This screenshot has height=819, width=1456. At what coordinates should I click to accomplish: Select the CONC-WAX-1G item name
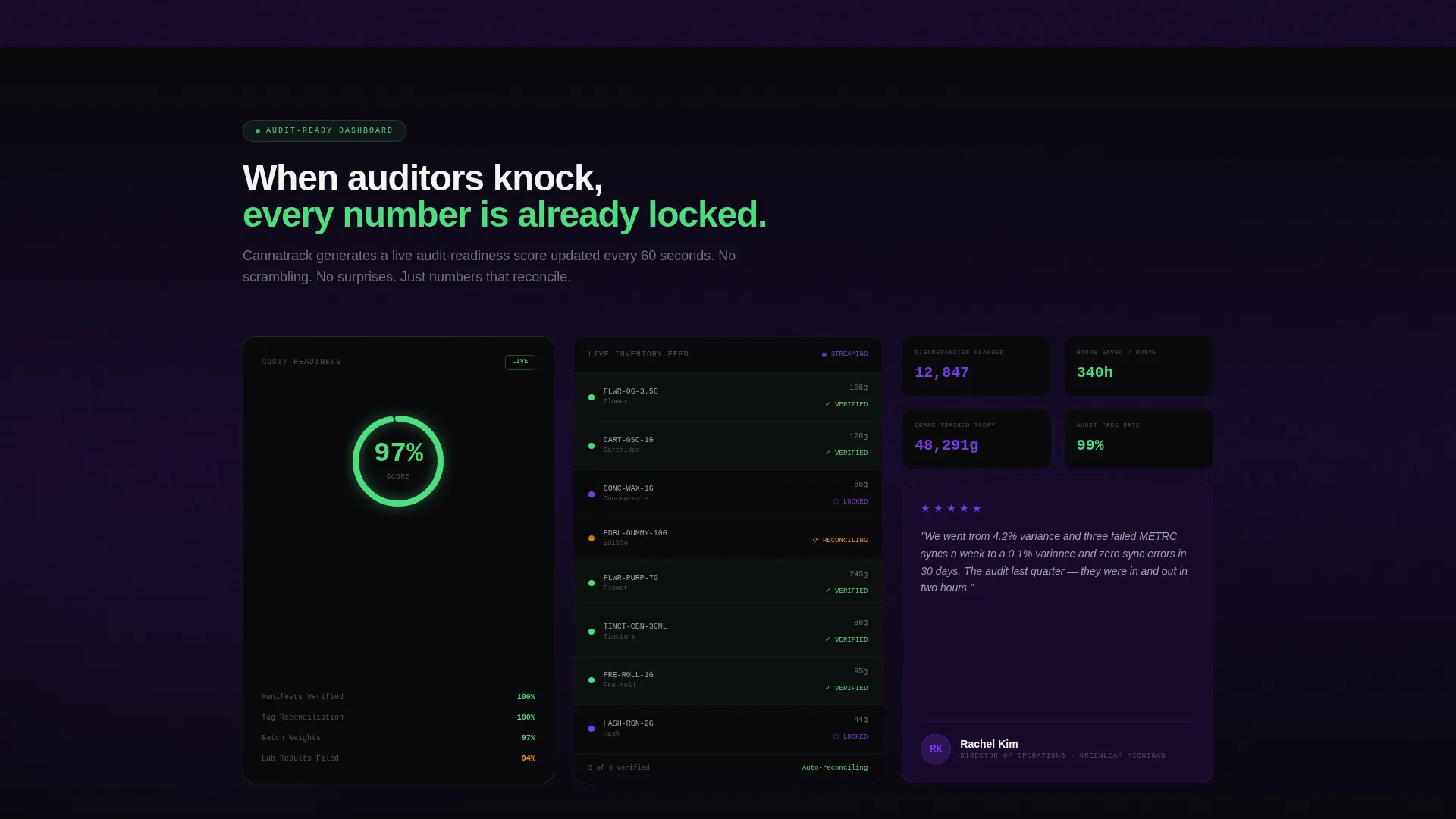629,489
